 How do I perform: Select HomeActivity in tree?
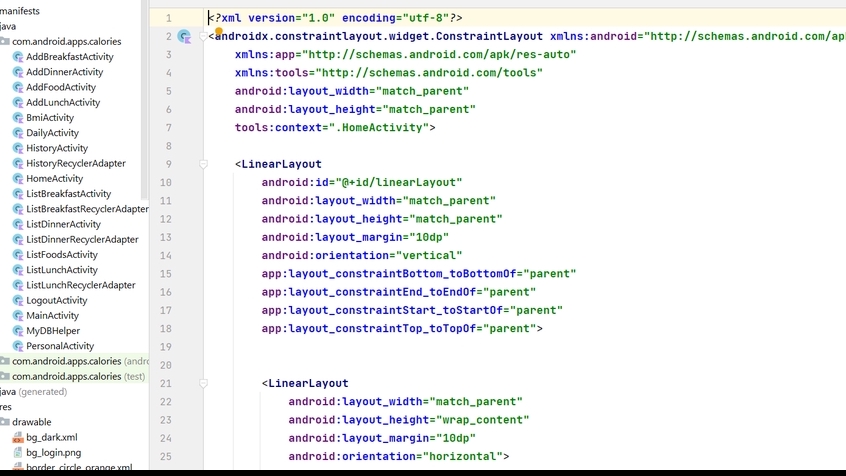click(x=54, y=179)
